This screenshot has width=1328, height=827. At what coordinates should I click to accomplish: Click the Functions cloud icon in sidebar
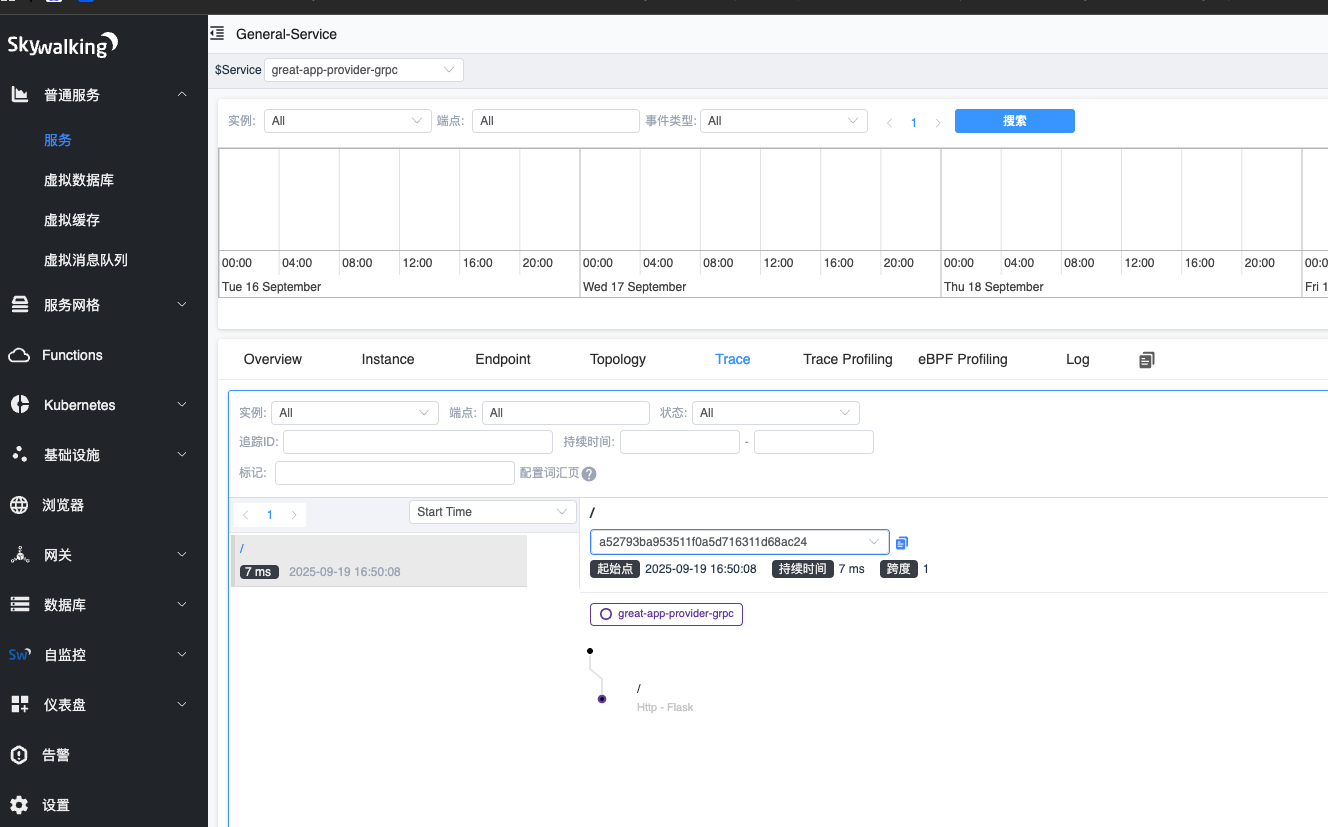tap(19, 355)
